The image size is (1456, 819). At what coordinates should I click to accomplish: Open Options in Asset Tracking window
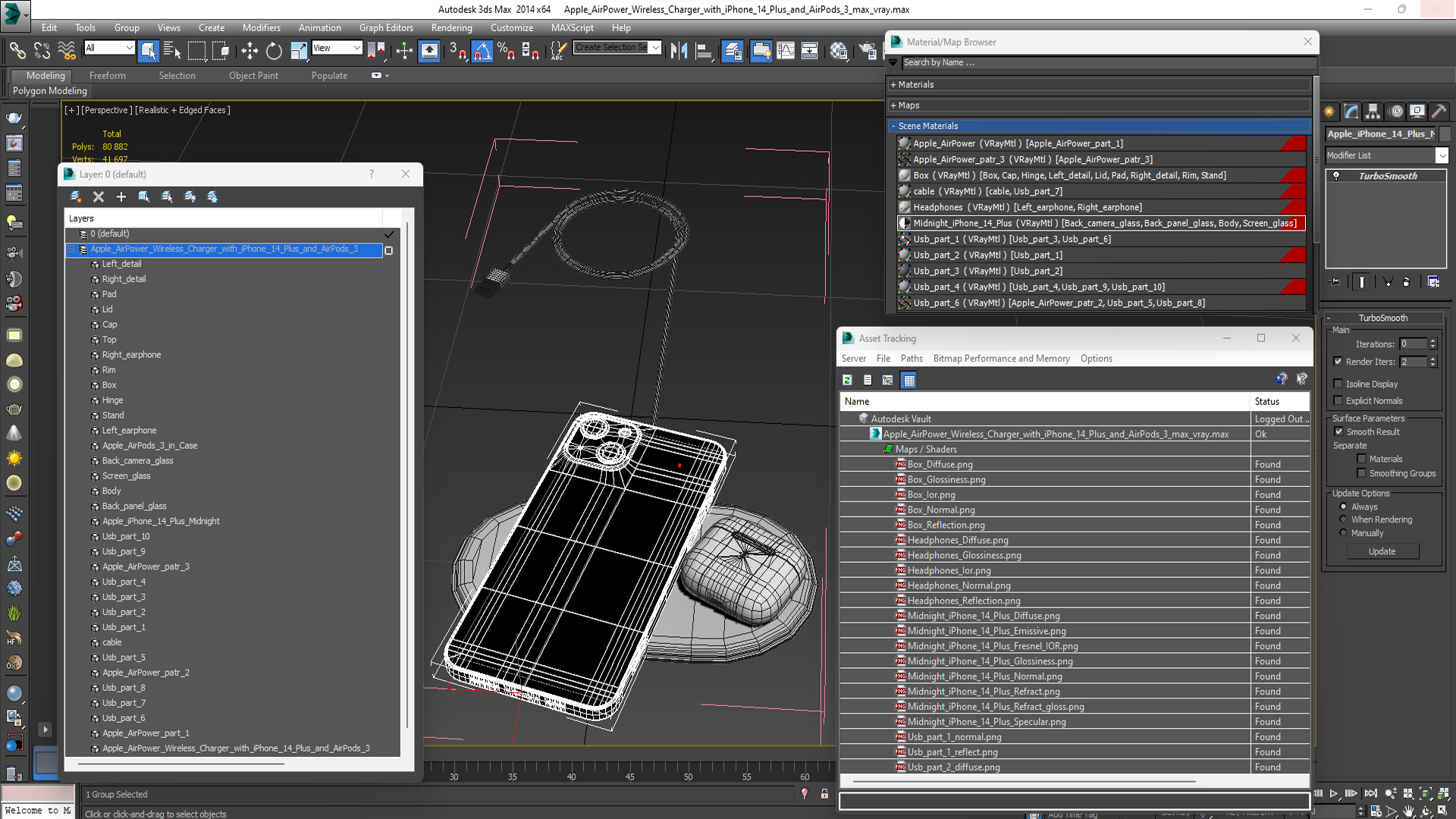(1096, 359)
